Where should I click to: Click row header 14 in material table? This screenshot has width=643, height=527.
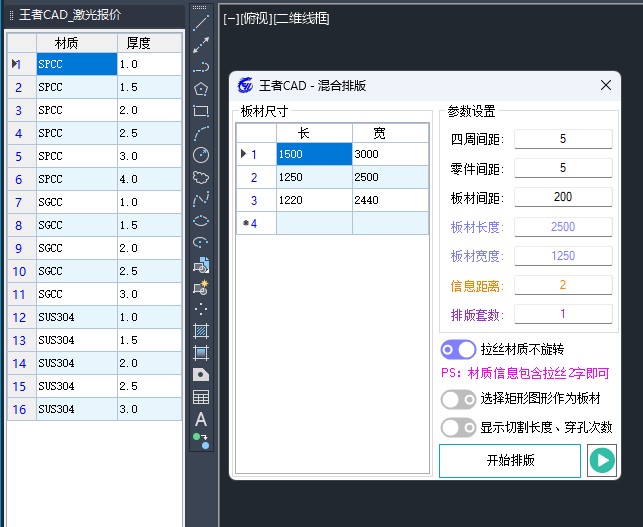pos(22,363)
